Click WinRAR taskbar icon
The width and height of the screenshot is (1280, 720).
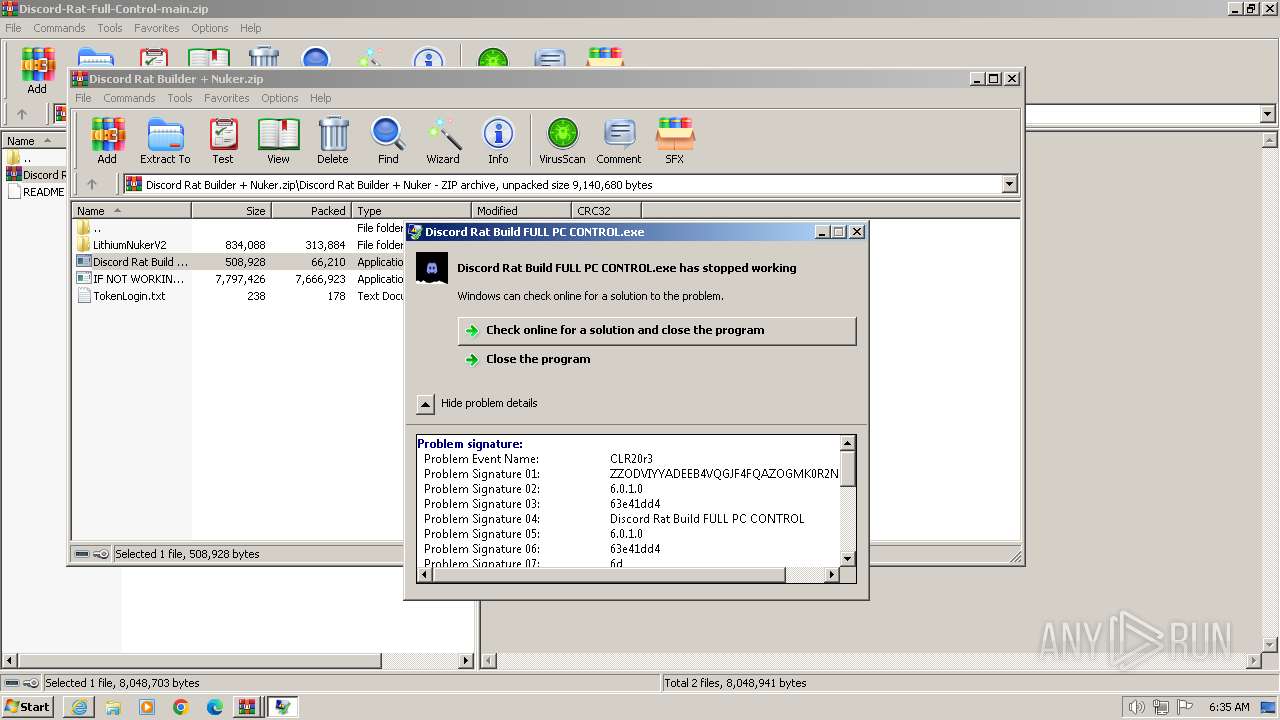click(x=246, y=707)
